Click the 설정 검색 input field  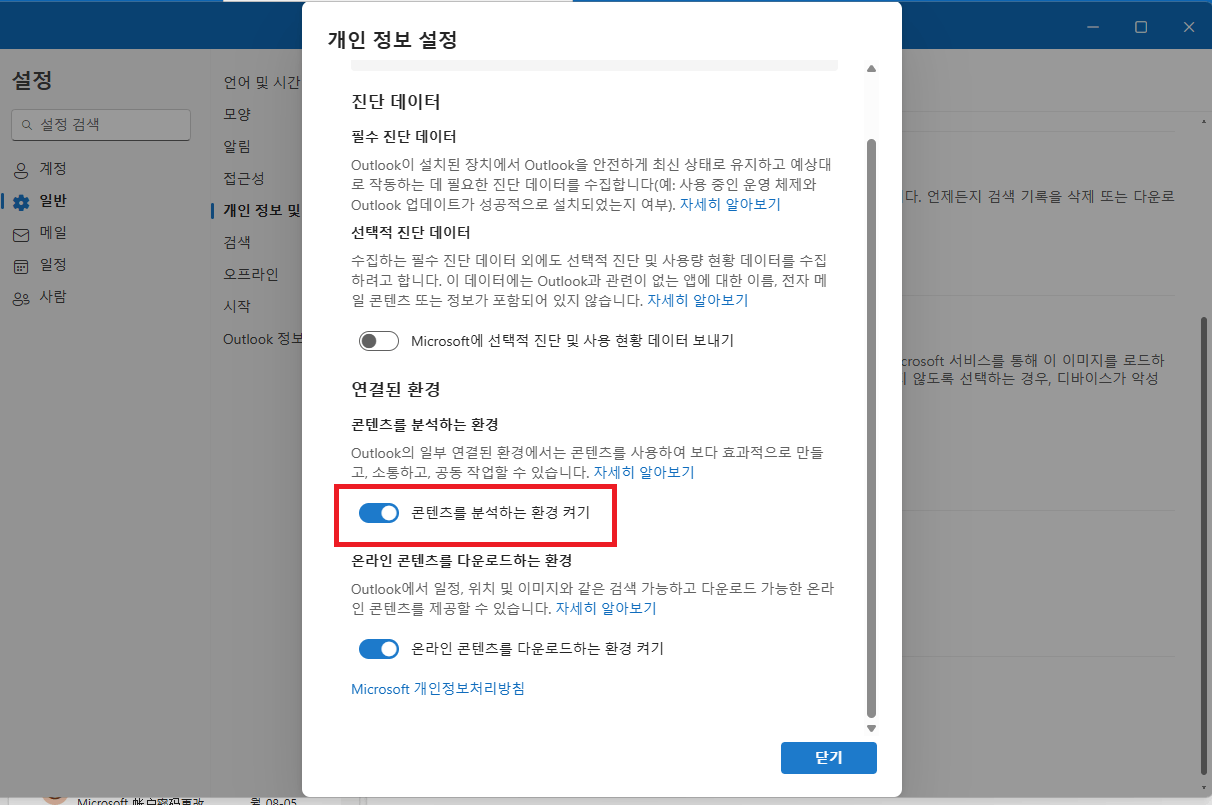click(x=101, y=125)
